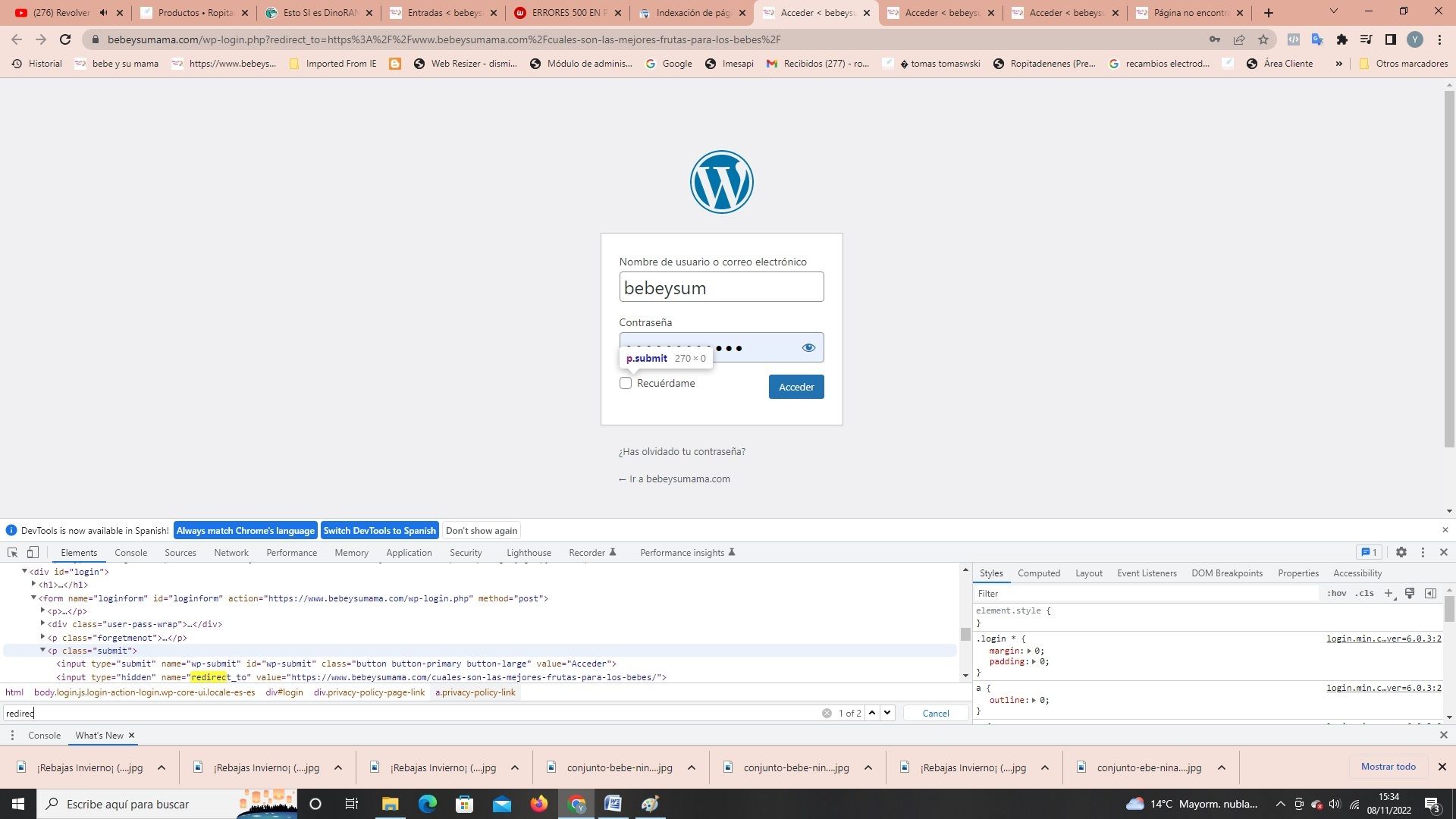Clear the DevTools search field

[x=827, y=713]
